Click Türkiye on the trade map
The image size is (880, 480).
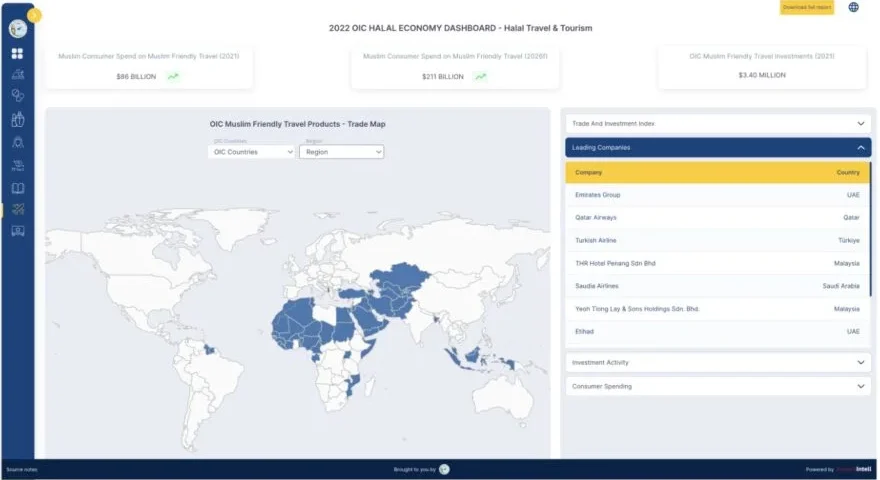(353, 294)
